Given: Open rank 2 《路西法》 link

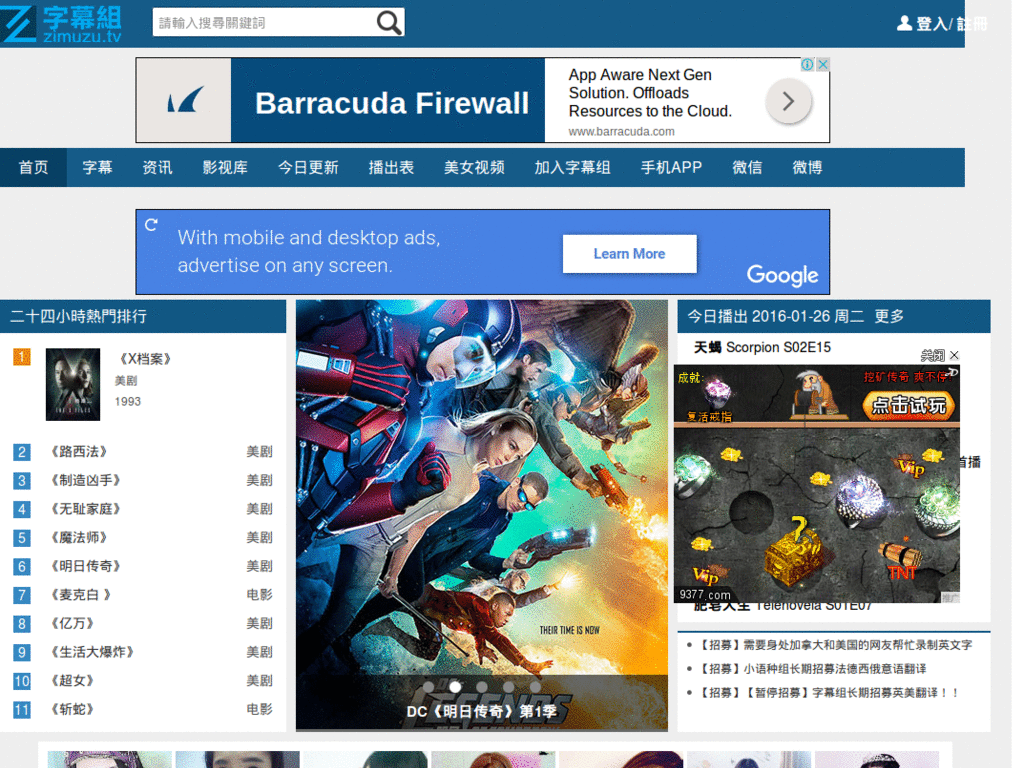Looking at the screenshot, I should [x=79, y=452].
